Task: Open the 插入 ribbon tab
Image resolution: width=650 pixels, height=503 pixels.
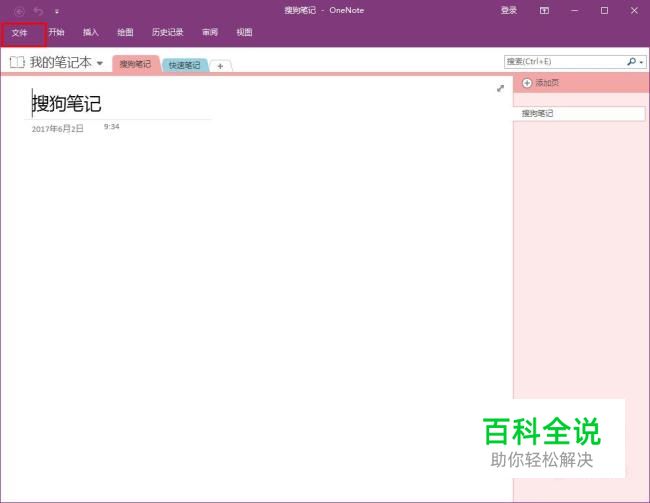Action: pos(90,32)
